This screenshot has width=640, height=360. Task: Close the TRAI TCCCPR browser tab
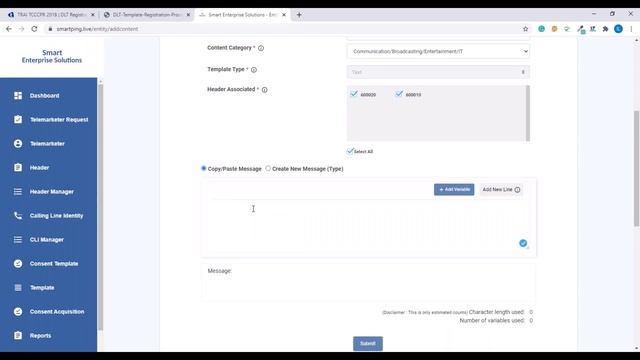(93, 15)
